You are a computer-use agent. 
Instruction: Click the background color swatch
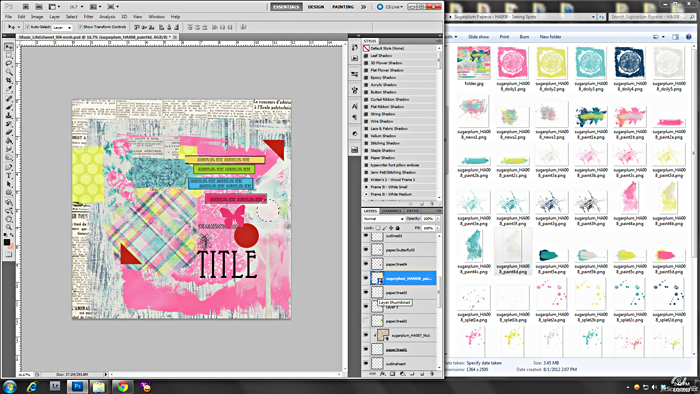pos(11,246)
